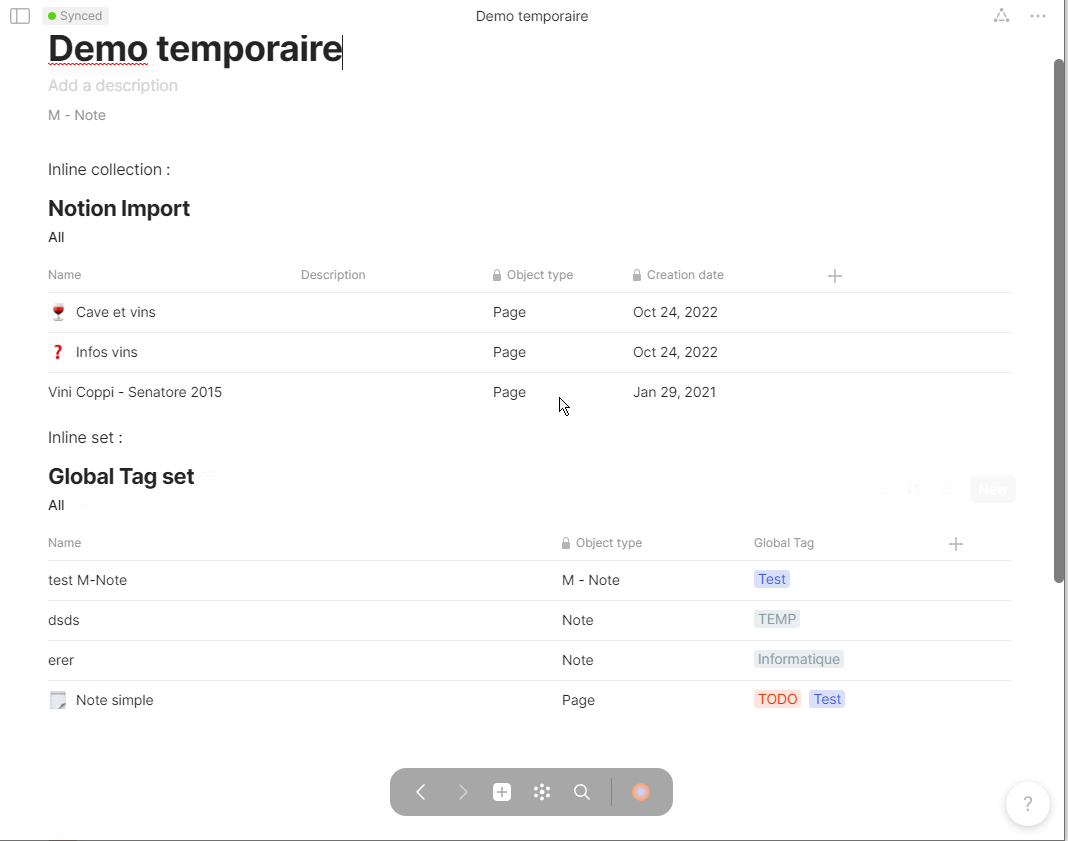Click the TODO tag on Note simple
Image resolution: width=1068 pixels, height=841 pixels.
(777, 699)
